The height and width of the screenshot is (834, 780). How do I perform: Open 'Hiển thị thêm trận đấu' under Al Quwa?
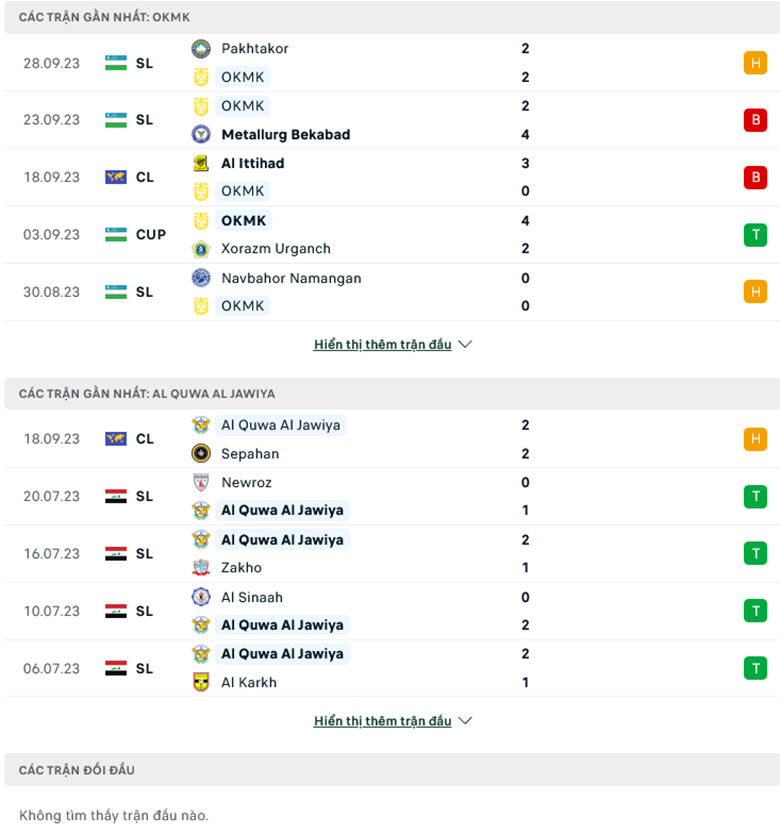point(382,721)
